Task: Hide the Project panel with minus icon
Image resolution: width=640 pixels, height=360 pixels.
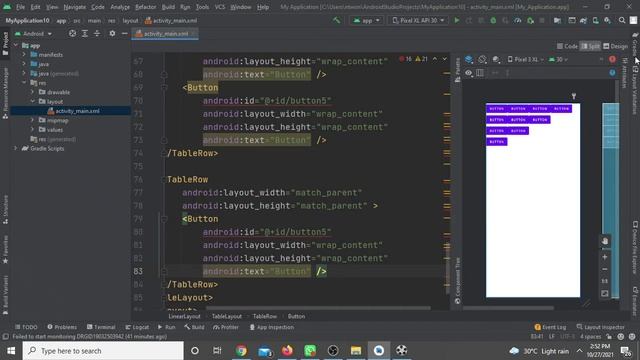Action: 124,33
